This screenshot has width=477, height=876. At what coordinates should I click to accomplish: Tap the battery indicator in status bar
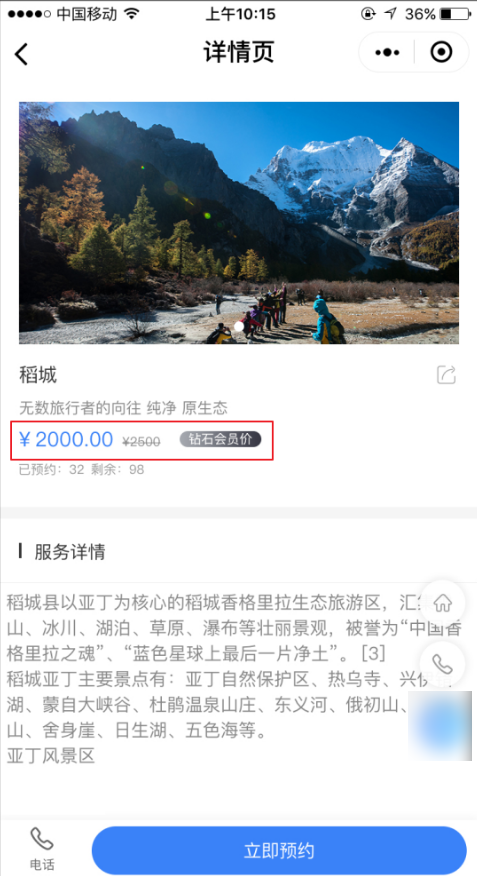(455, 14)
